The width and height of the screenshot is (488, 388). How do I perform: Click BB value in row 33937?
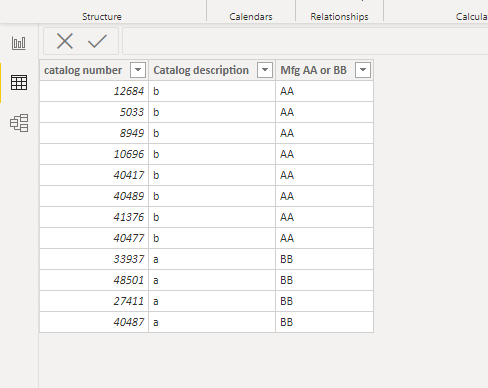[324, 259]
